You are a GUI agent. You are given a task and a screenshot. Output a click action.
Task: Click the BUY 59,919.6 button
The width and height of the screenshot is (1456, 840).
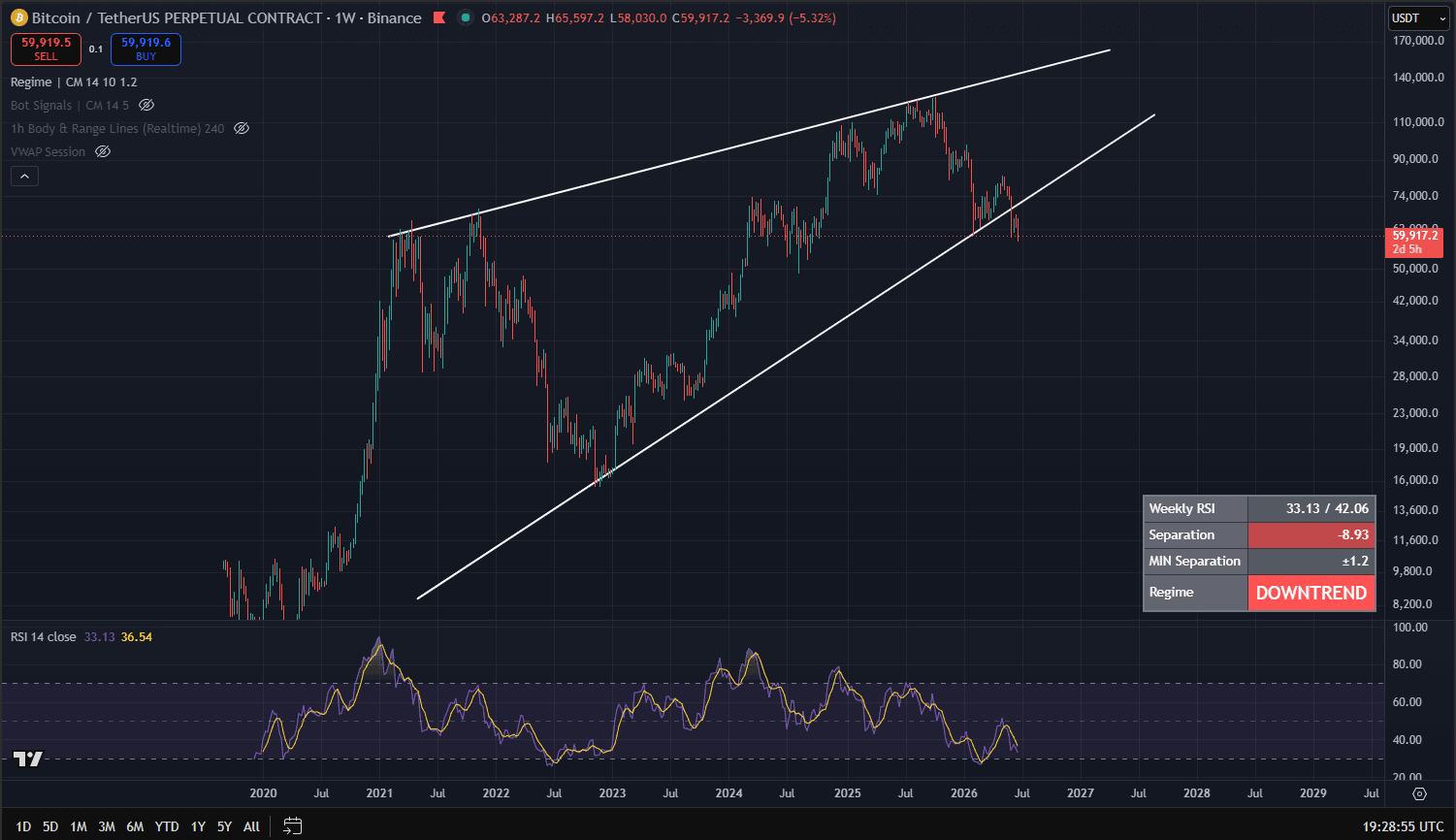click(146, 49)
